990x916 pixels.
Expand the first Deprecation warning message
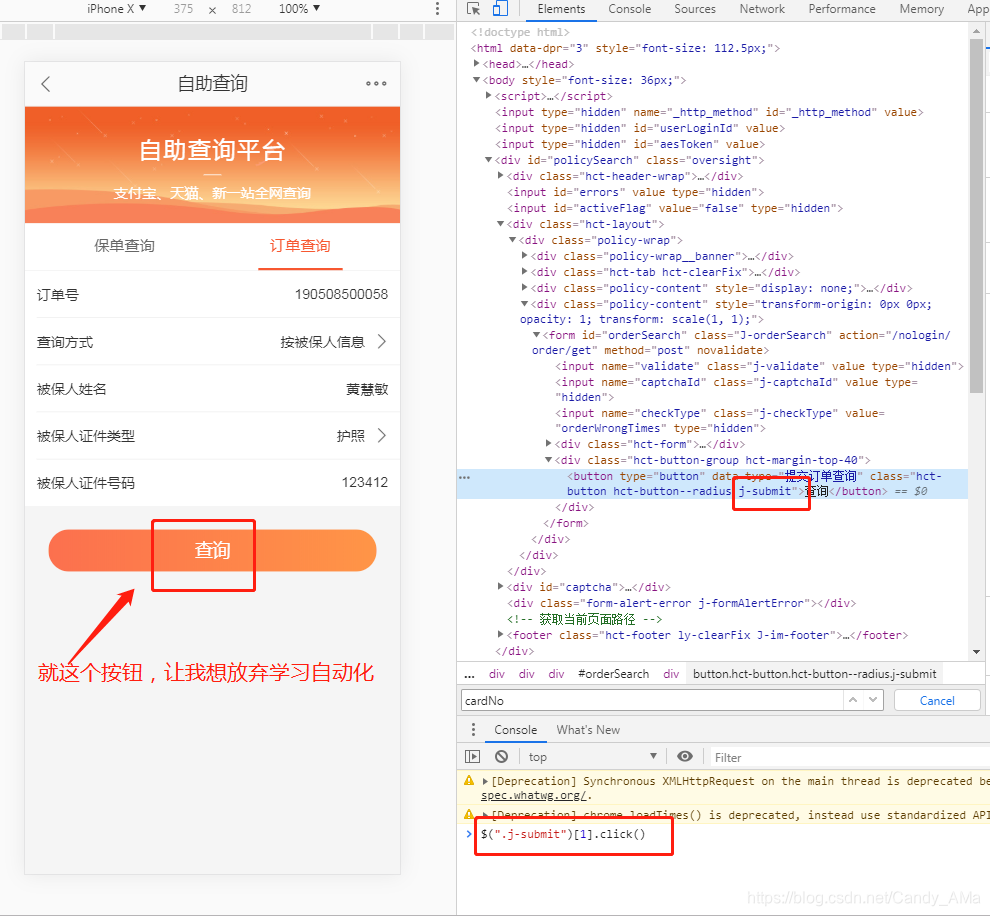485,781
